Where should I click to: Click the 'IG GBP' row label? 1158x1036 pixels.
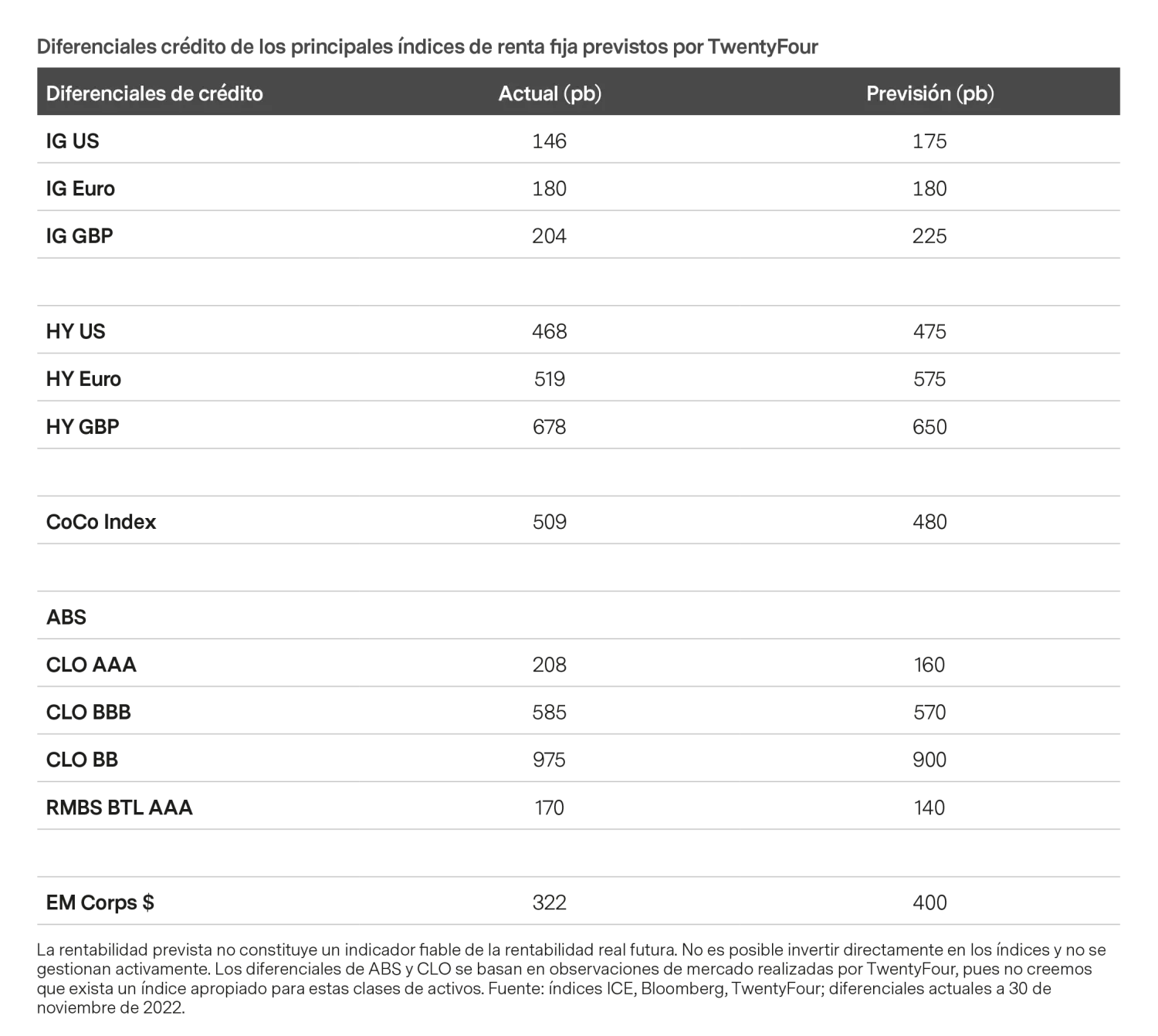[x=80, y=236]
